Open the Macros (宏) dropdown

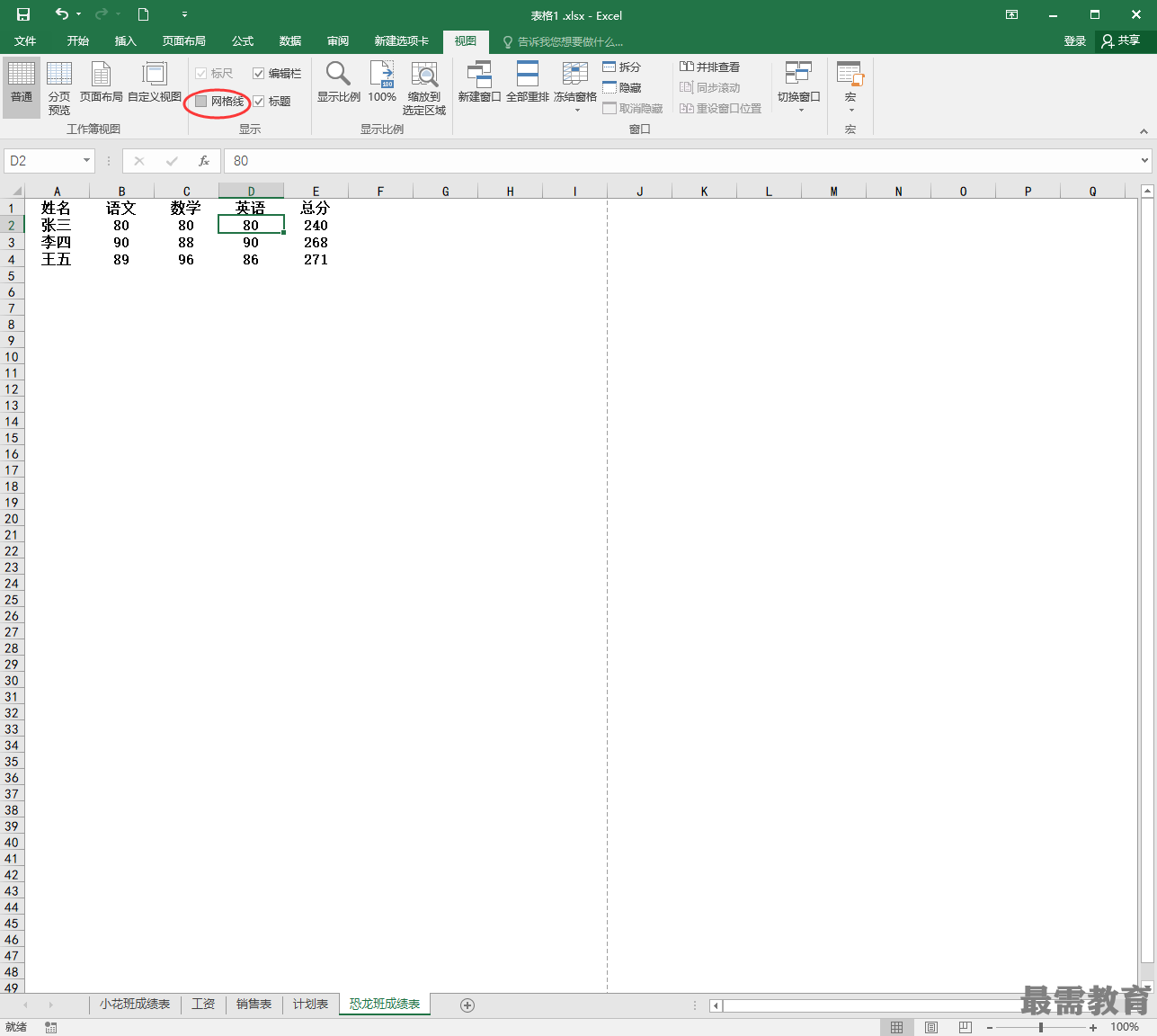point(850,87)
